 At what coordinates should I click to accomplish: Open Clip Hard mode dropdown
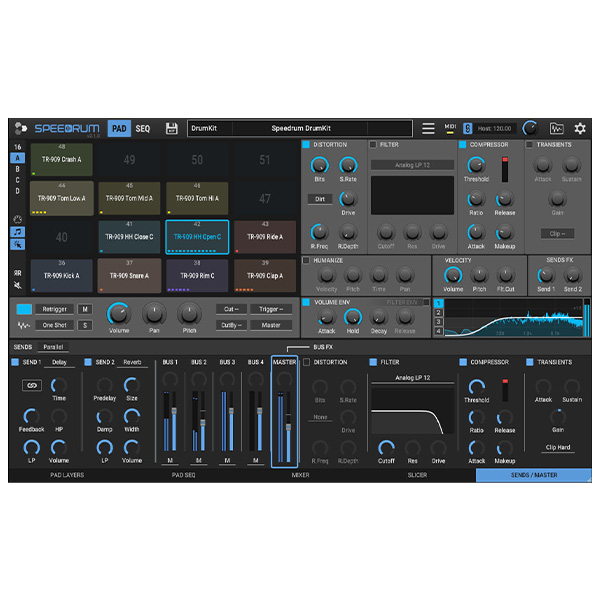click(558, 447)
